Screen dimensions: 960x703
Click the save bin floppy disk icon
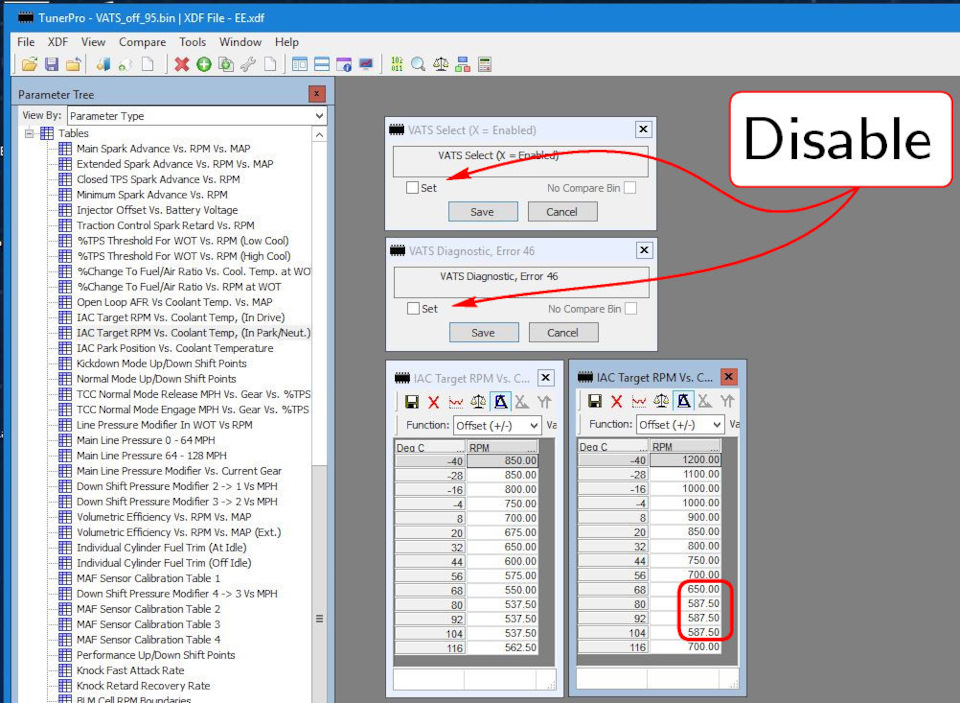(51, 64)
